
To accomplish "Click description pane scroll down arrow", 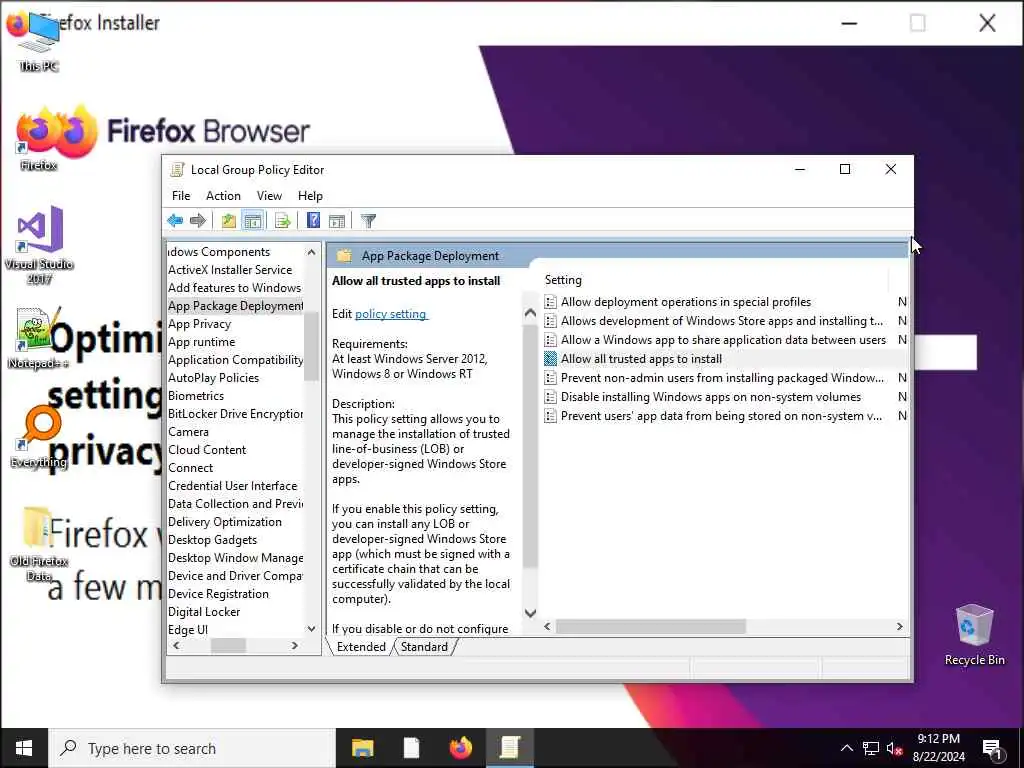I will coord(530,613).
